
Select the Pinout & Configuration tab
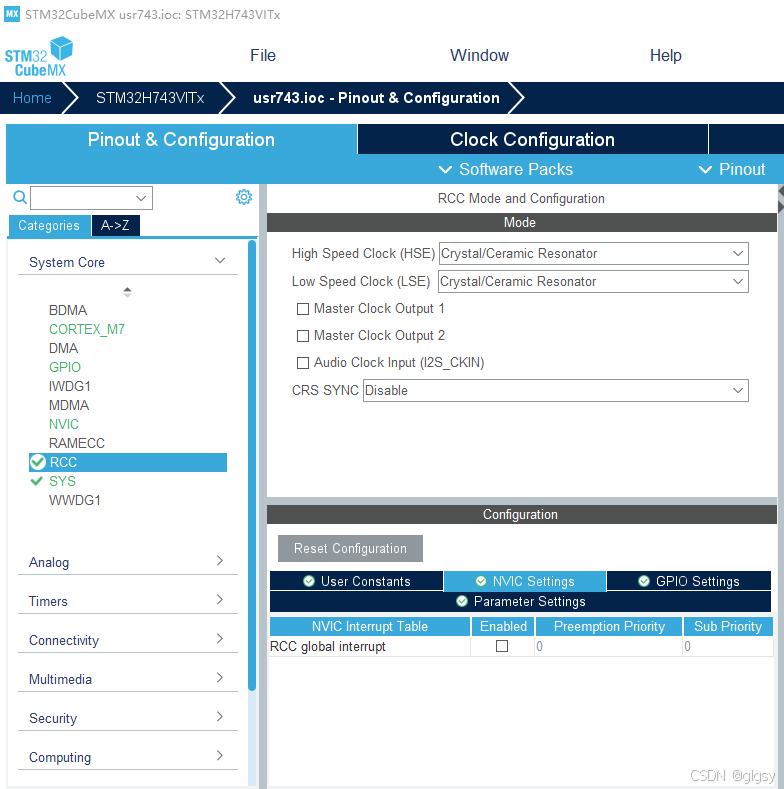point(181,139)
